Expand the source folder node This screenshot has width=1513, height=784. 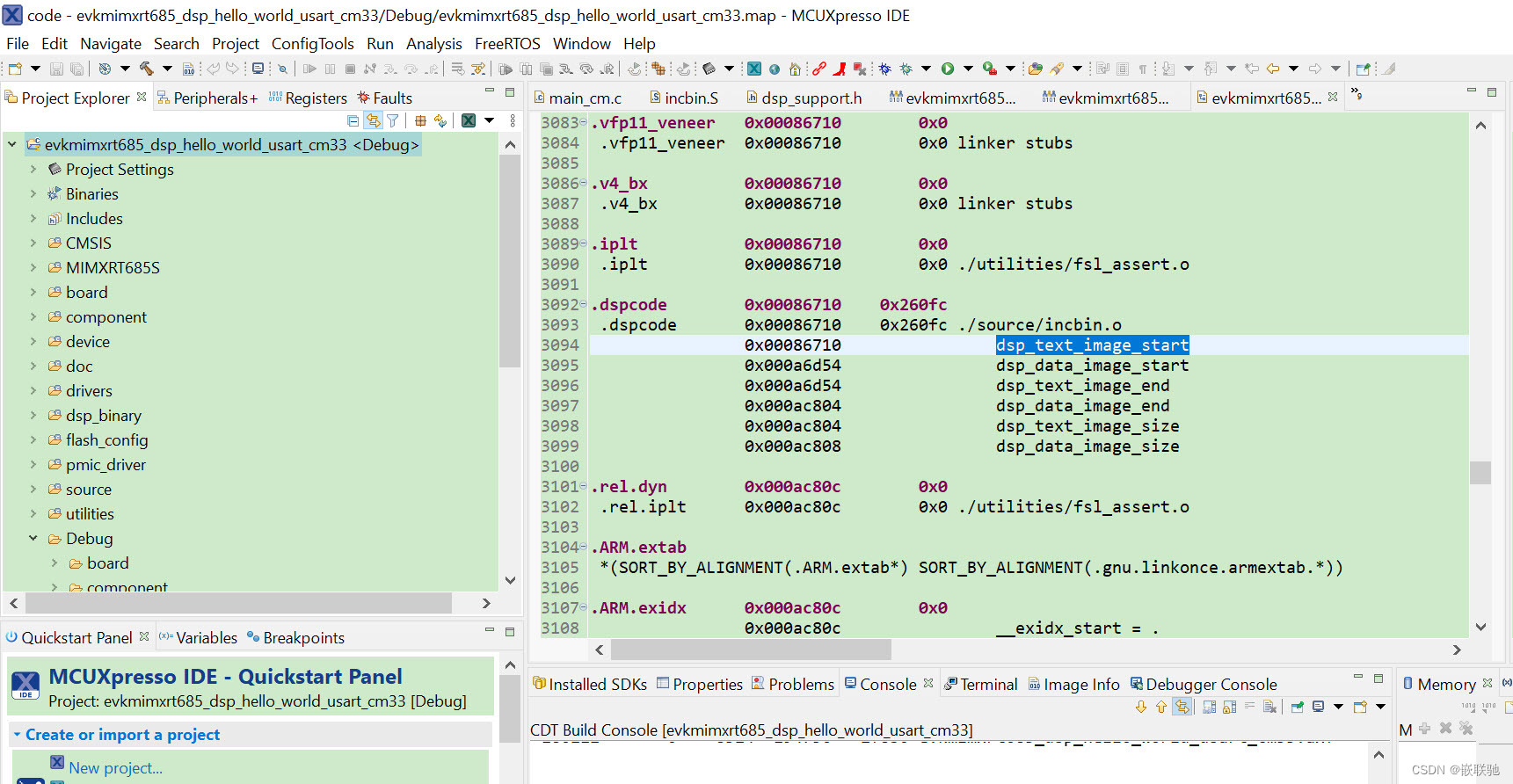(33, 489)
